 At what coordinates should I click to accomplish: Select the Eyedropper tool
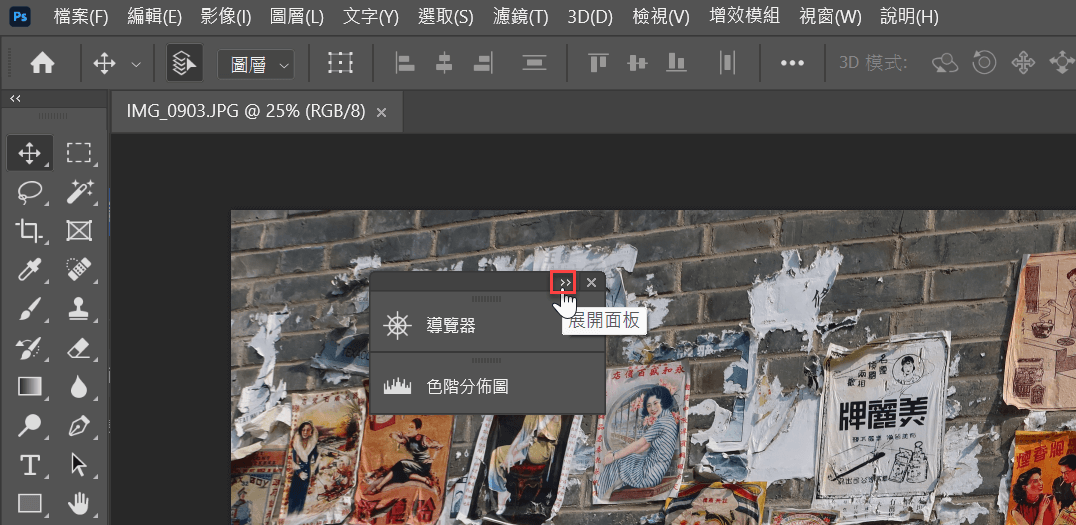click(x=30, y=270)
